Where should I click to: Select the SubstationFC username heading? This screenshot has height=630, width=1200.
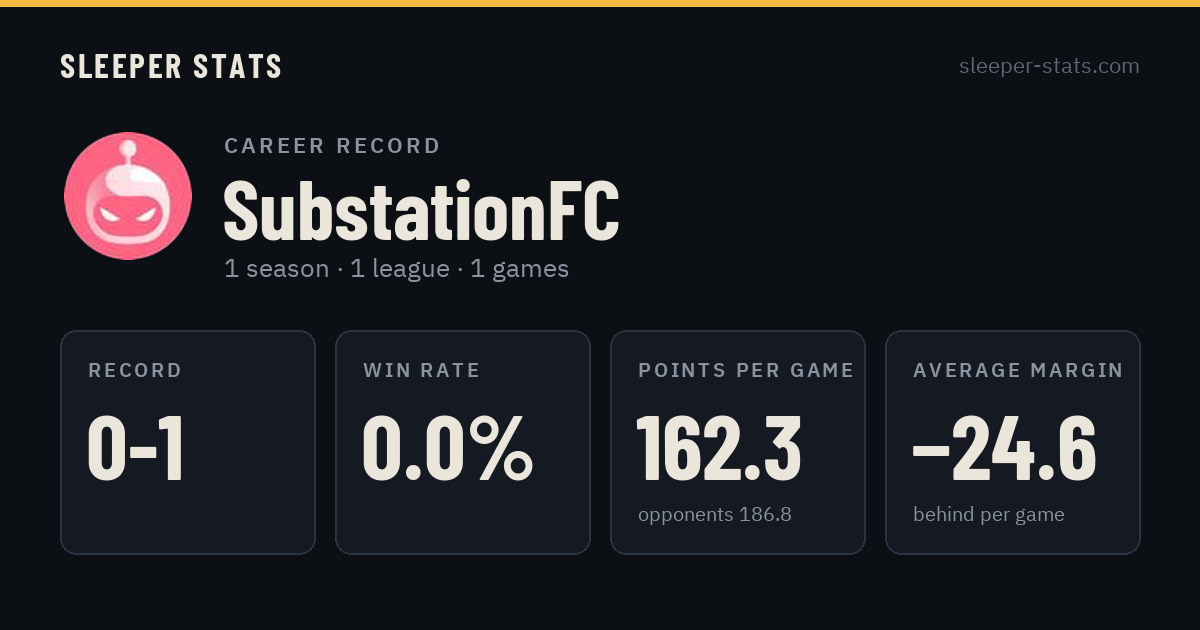[421, 210]
